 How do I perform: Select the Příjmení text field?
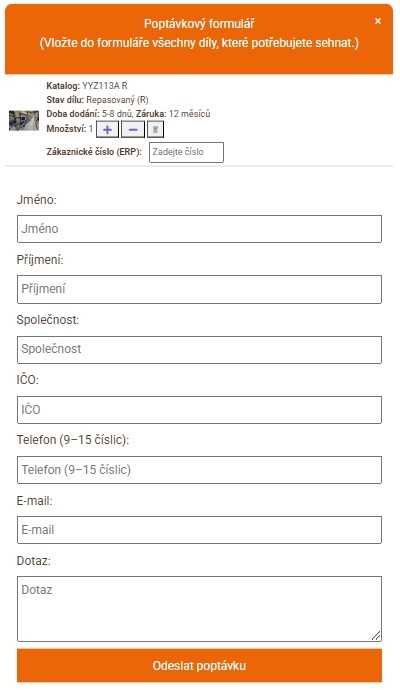click(199, 289)
